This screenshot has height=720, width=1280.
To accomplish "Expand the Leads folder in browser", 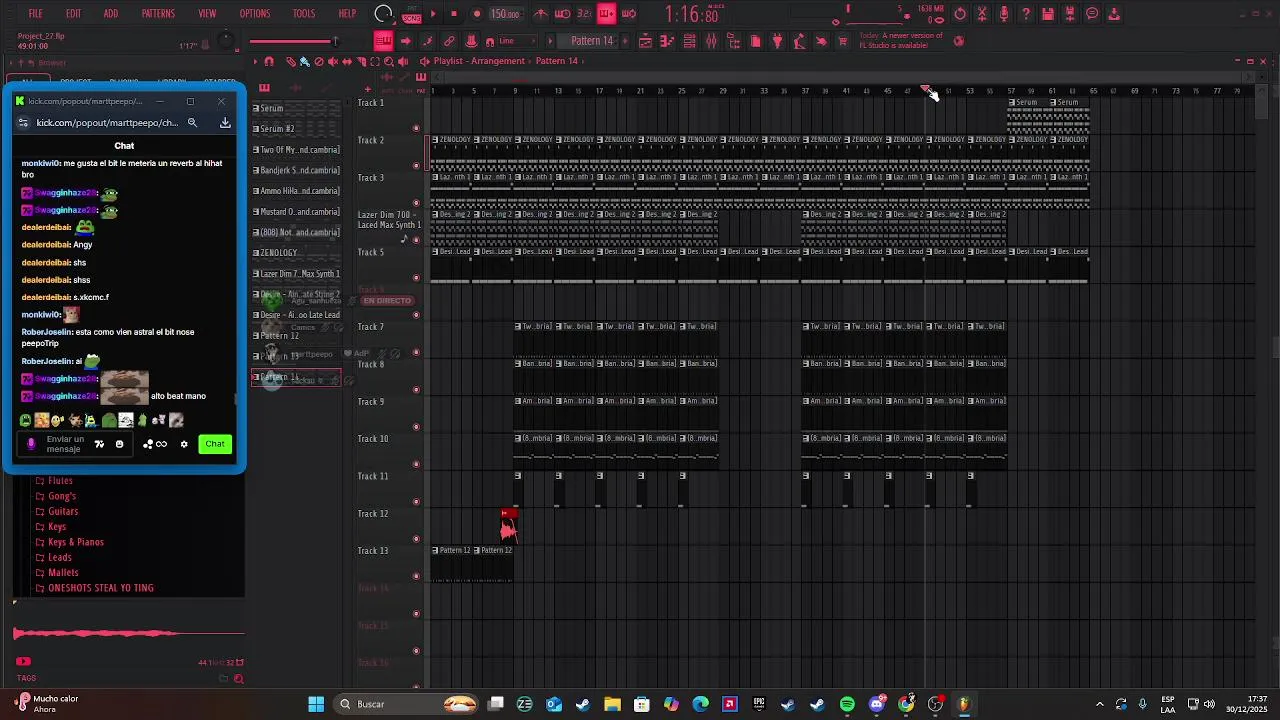I will click(60, 557).
